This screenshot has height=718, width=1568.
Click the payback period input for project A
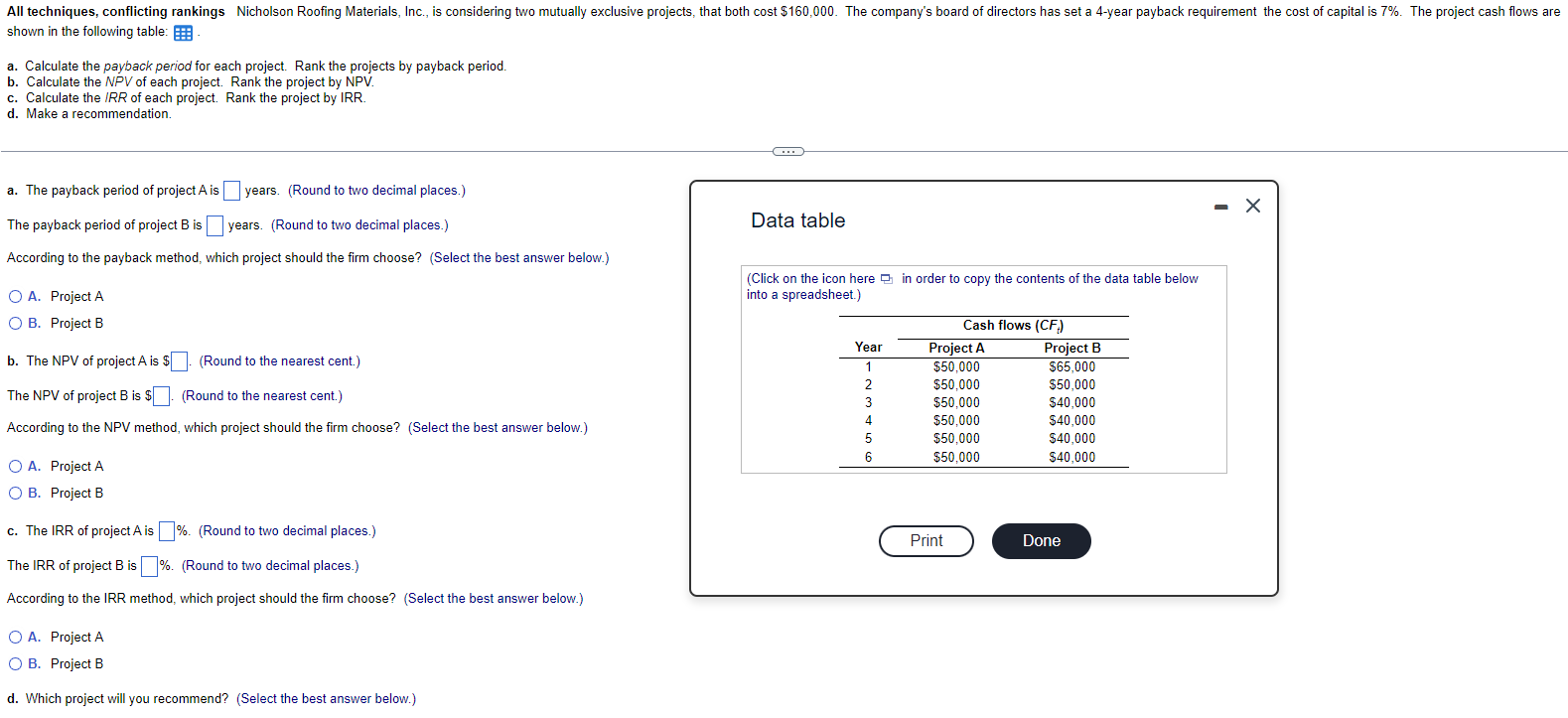231,191
